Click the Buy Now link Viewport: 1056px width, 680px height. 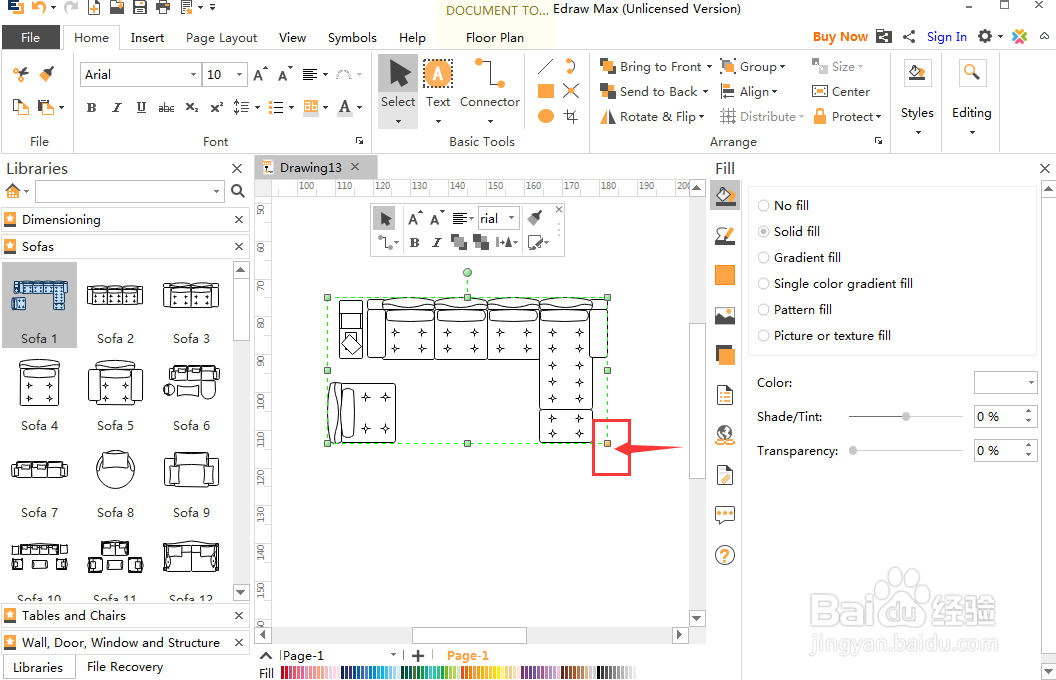coord(840,36)
